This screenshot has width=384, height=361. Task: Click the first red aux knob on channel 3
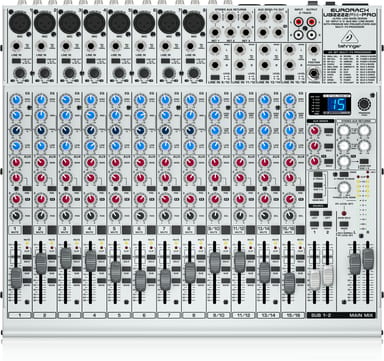[66, 162]
